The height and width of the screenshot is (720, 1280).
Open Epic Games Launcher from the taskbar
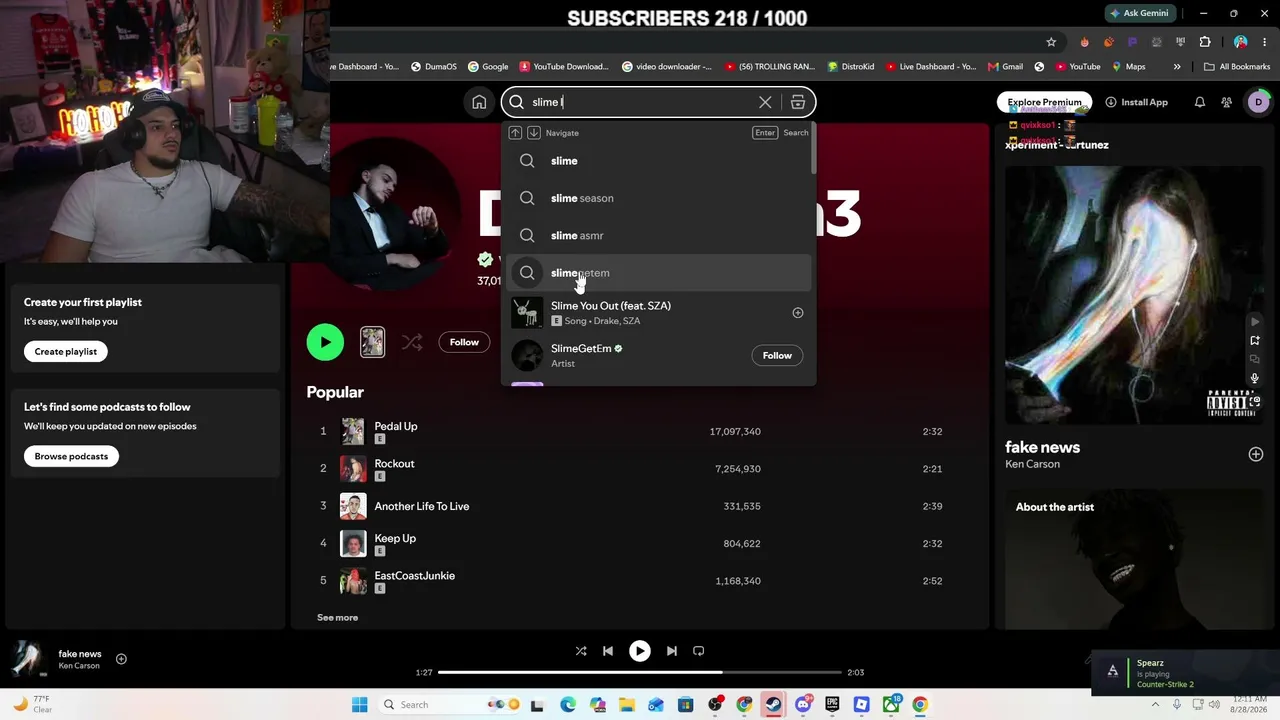pos(832,705)
